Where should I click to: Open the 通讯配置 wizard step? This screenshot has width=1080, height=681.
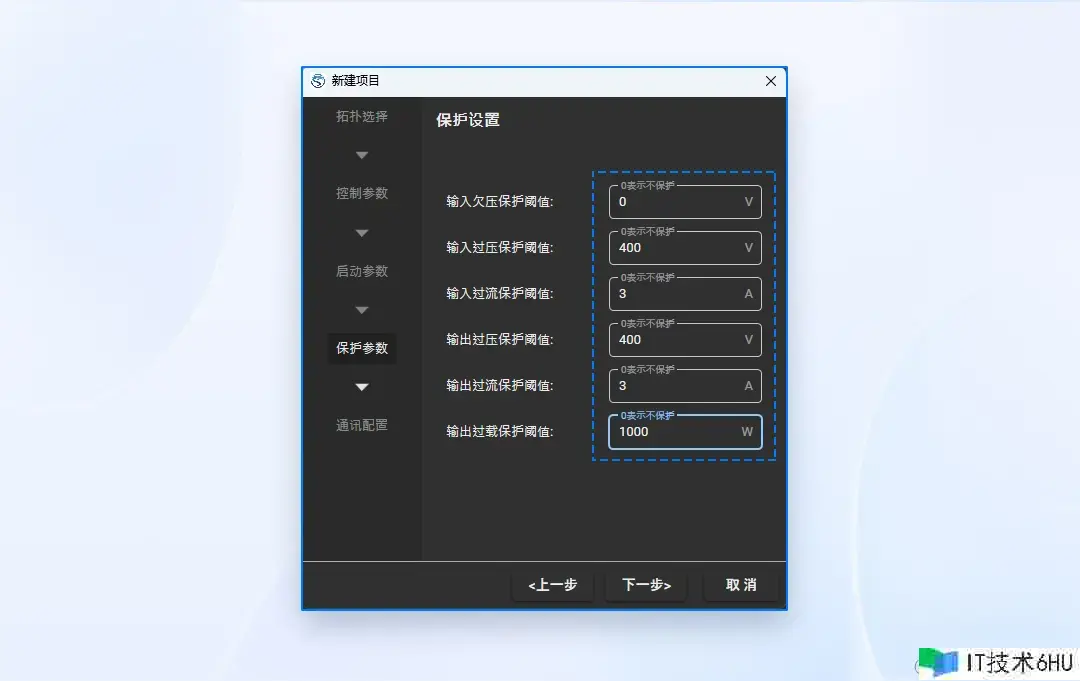[x=361, y=425]
